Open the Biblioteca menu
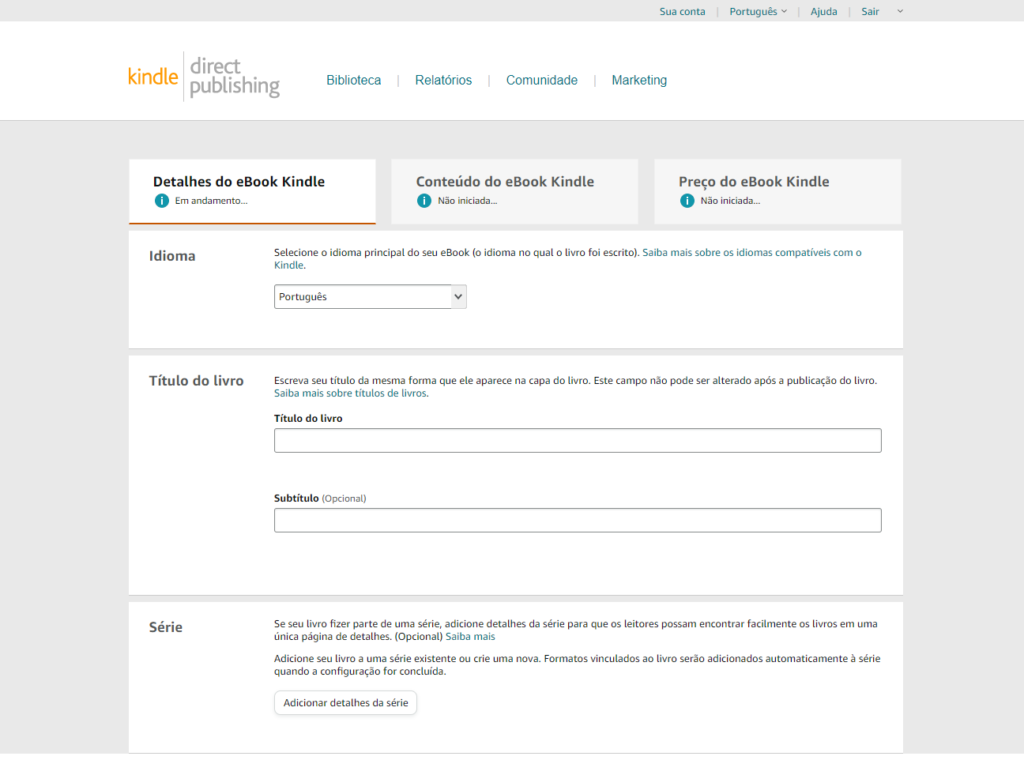This screenshot has width=1024, height=760. [x=353, y=80]
